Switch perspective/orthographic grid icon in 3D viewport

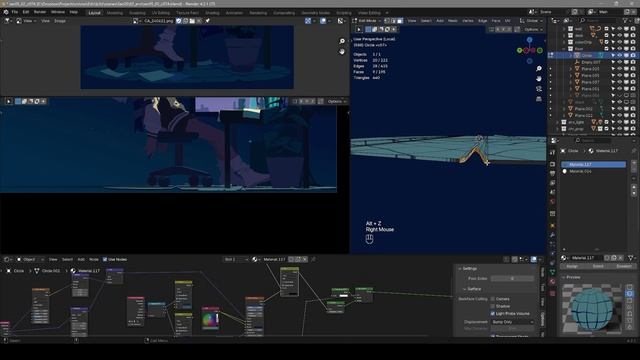[x=539, y=98]
